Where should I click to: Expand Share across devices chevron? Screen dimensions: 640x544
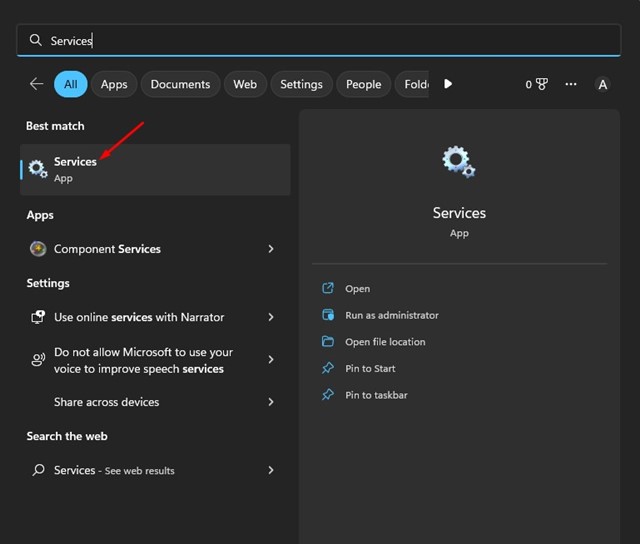[271, 402]
